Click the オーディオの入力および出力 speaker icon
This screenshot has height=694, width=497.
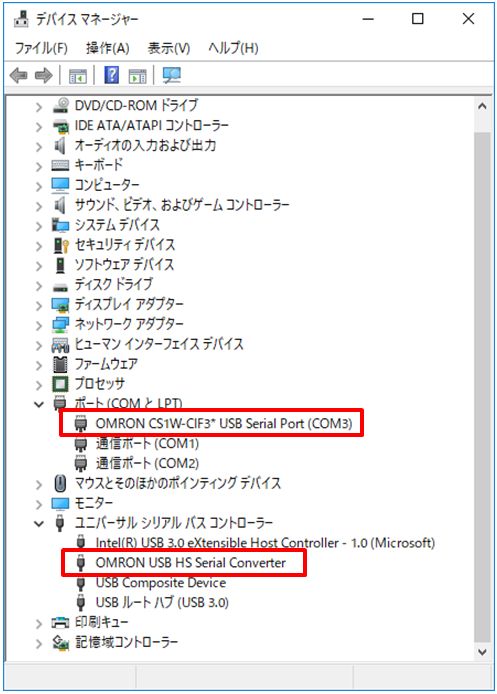pos(60,145)
